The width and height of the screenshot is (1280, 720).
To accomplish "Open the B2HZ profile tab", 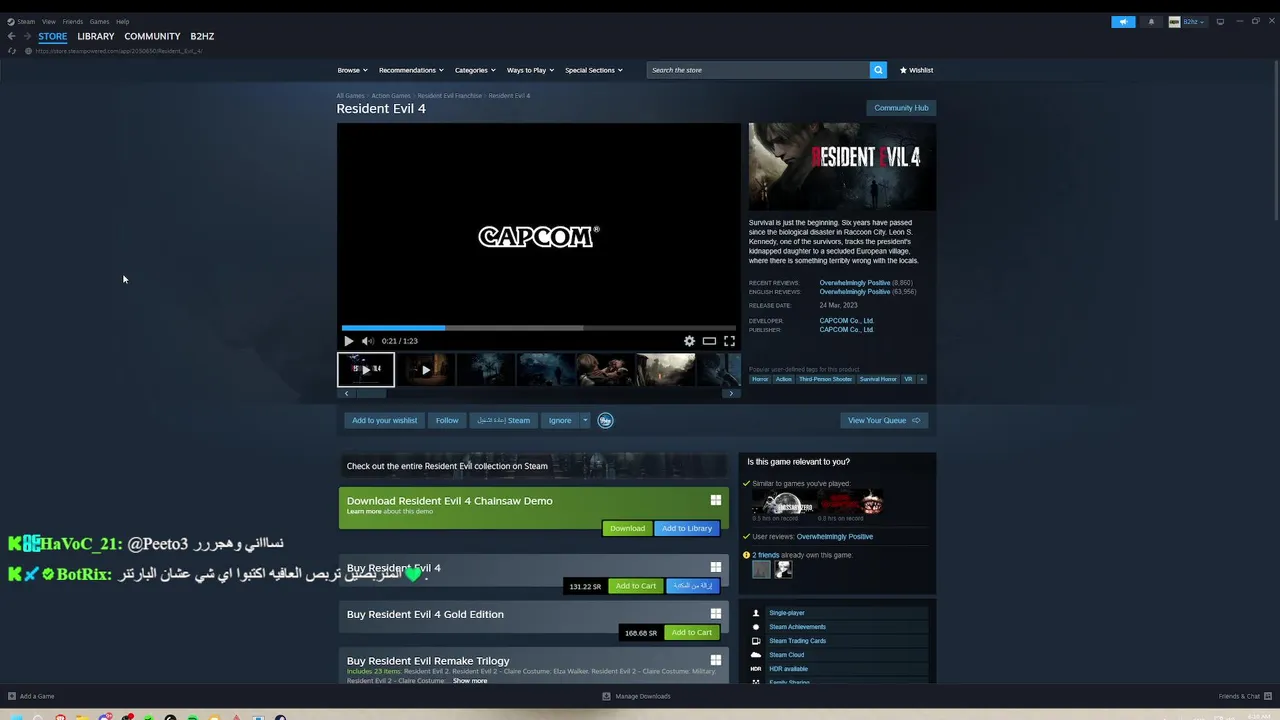I will coord(202,36).
